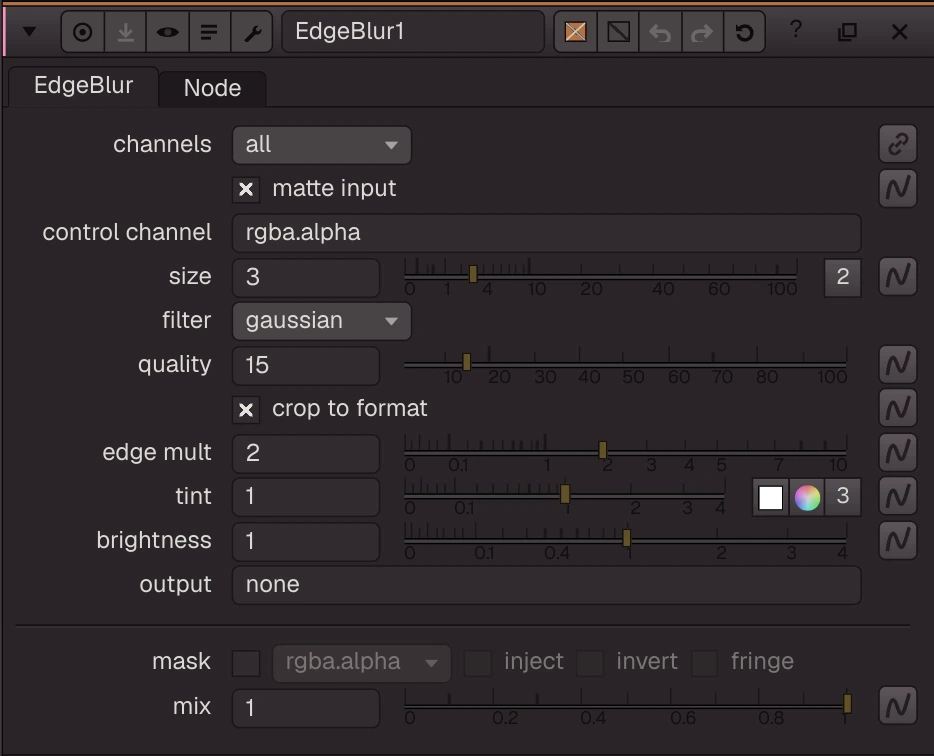The height and width of the screenshot is (756, 934).
Task: Click the control channel rgba.alpha field
Action: [x=546, y=232]
